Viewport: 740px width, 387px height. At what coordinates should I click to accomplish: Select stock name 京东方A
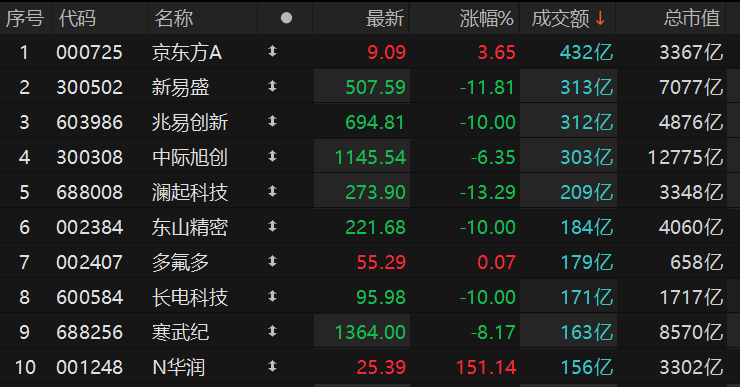(187, 52)
